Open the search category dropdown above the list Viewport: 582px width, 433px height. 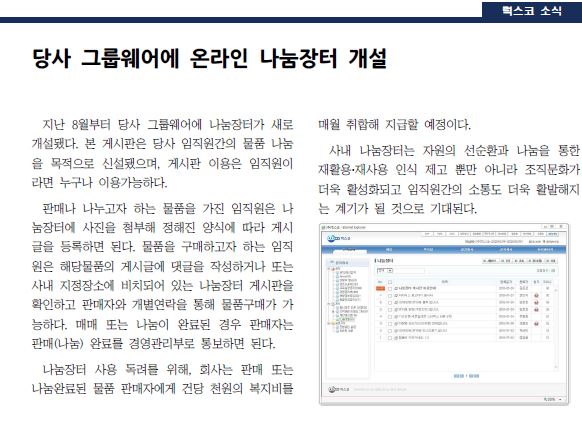(385, 270)
